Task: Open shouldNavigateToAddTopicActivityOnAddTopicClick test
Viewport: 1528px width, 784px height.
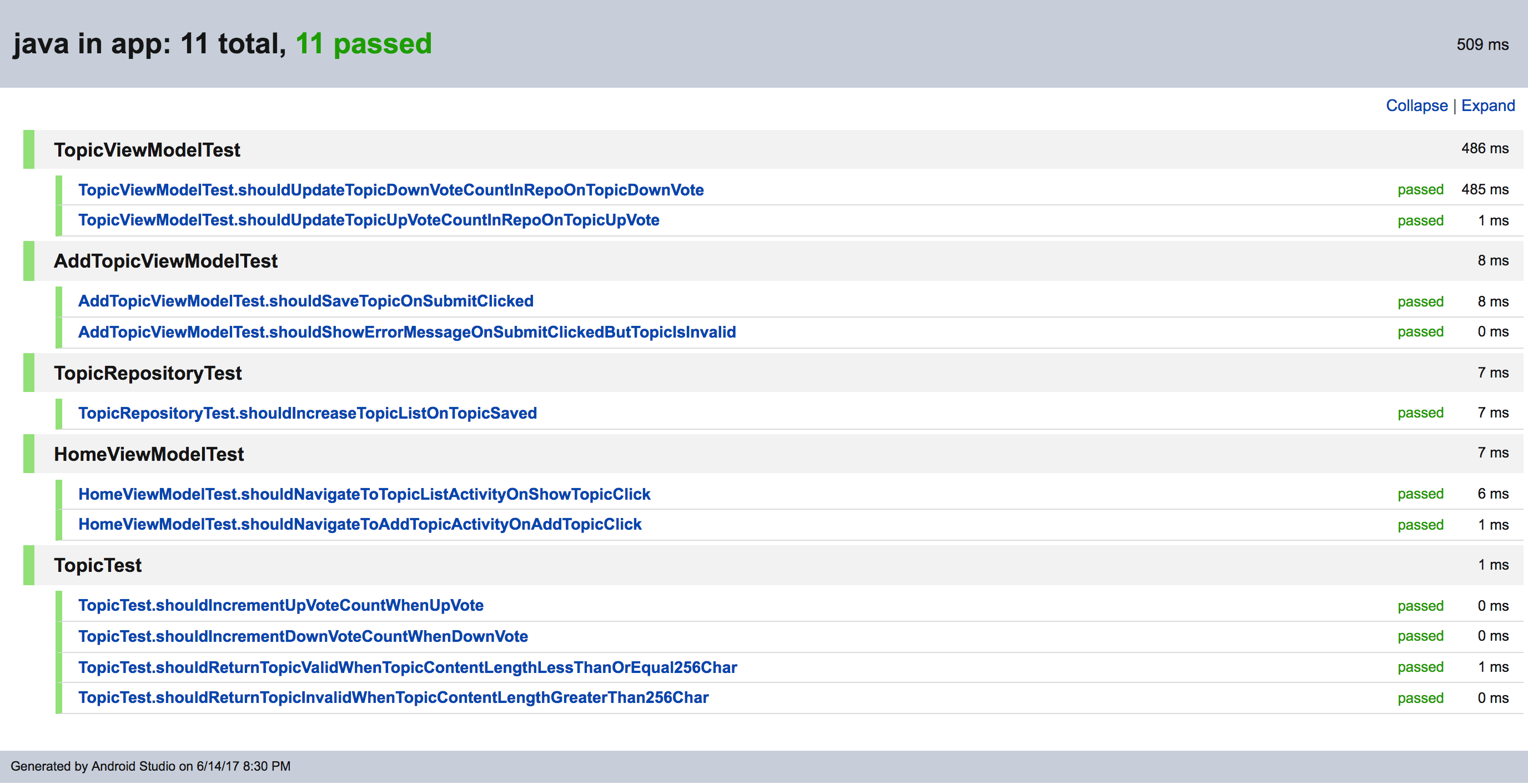Action: pos(359,525)
